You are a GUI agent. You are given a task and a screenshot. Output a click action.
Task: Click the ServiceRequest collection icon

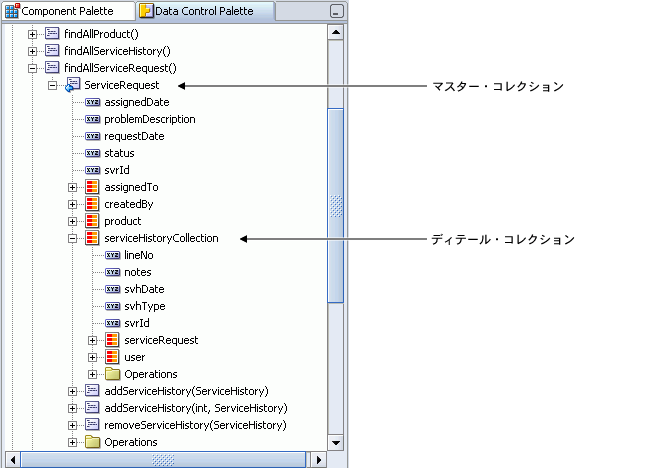coord(73,84)
